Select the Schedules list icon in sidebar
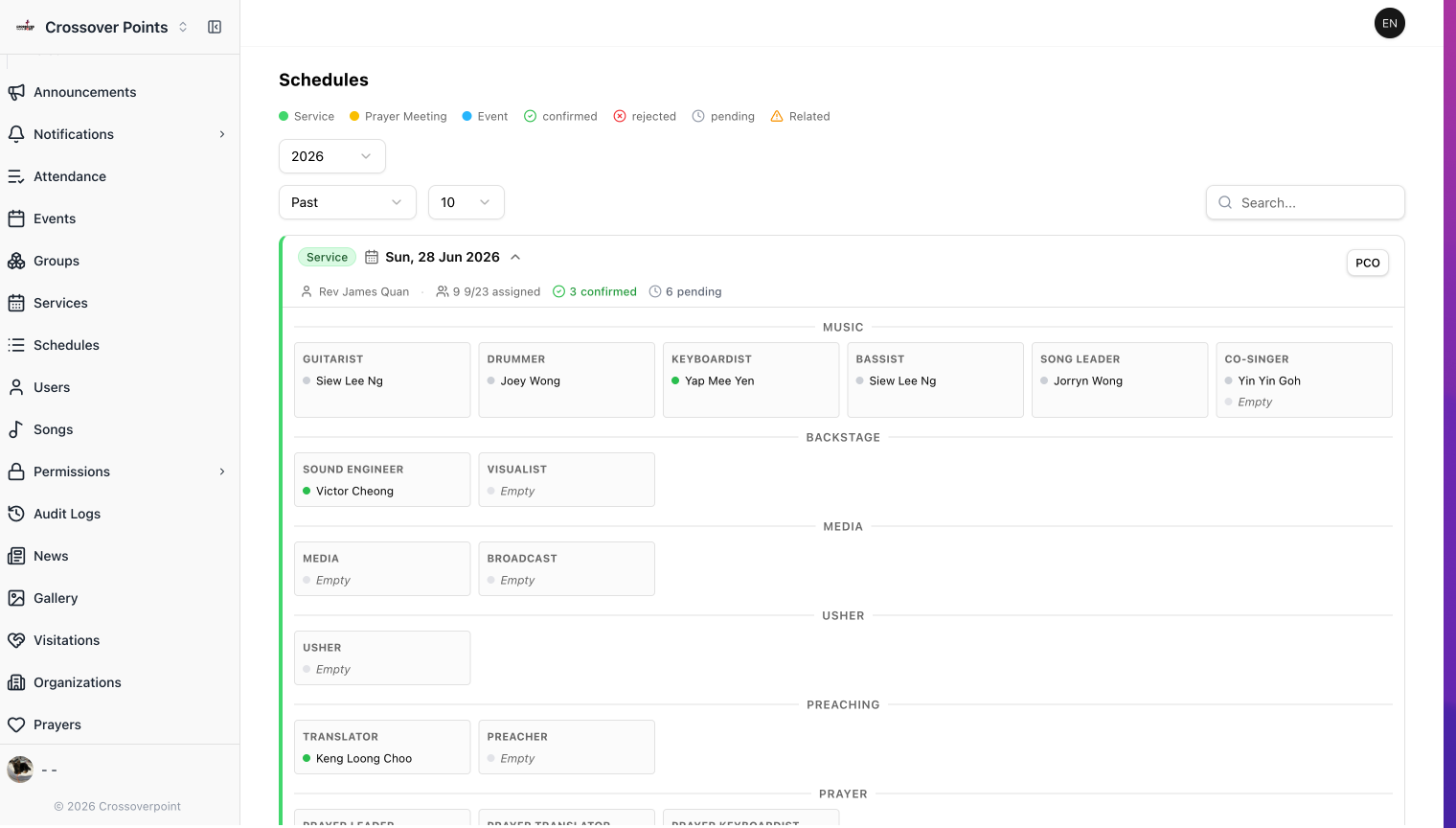Image resolution: width=1456 pixels, height=828 pixels. click(x=16, y=345)
